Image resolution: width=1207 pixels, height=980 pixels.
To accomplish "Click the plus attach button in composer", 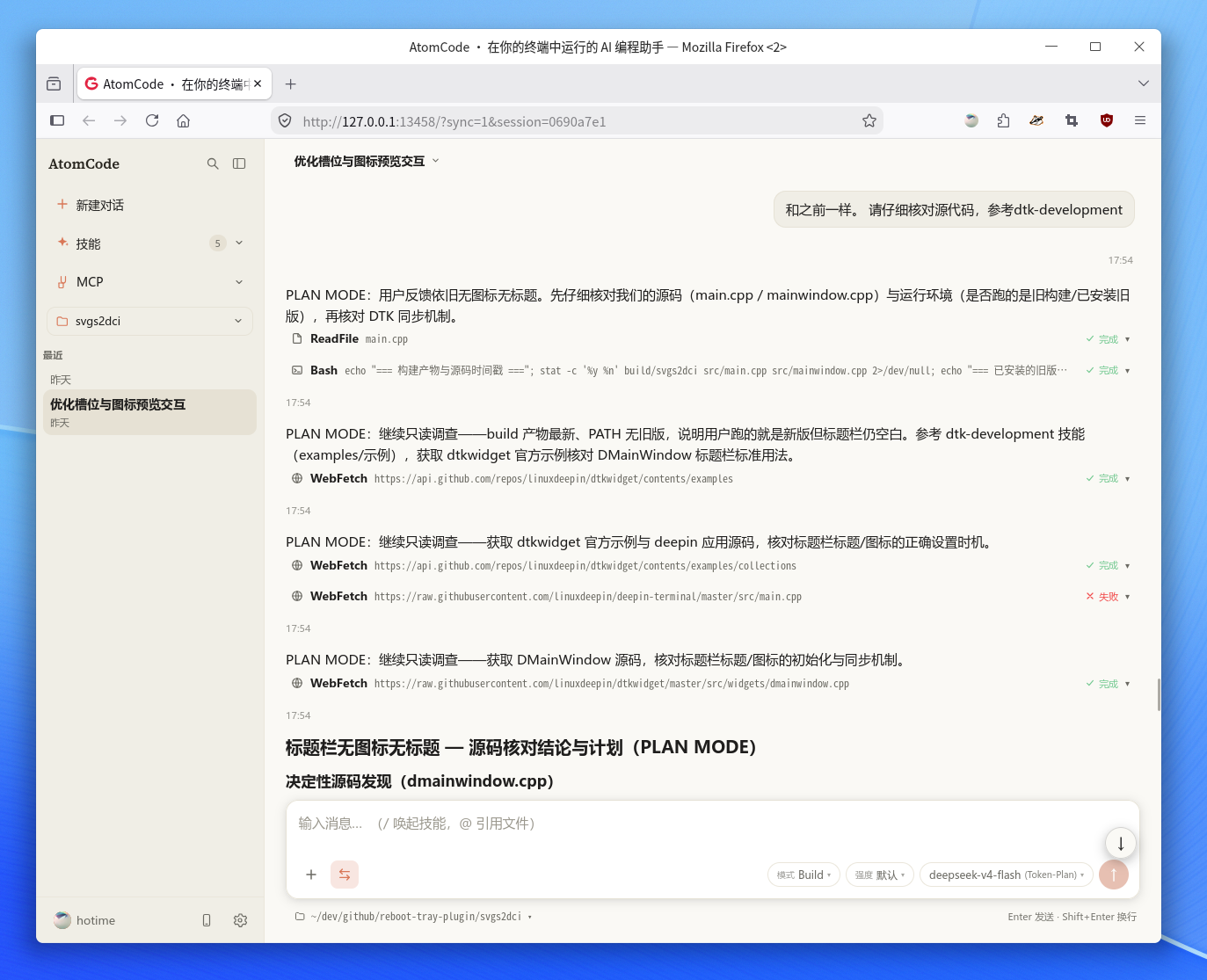I will (311, 875).
